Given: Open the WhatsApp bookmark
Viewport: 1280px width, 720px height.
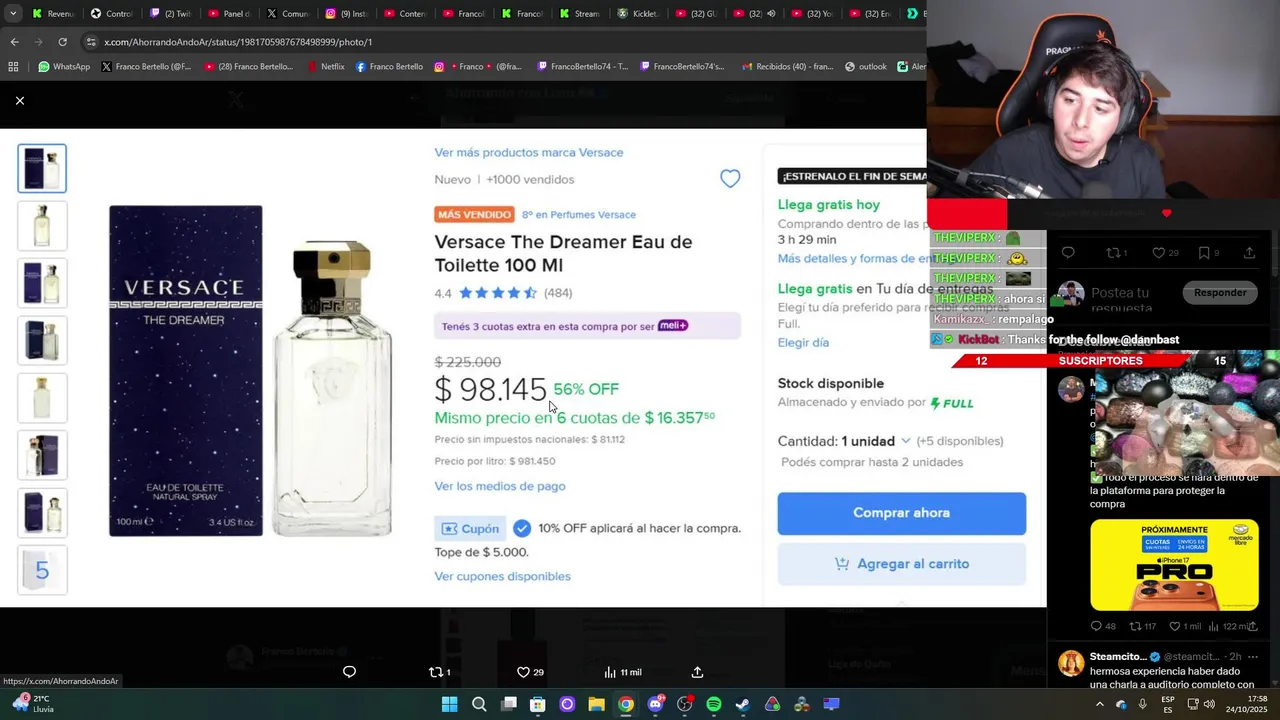Looking at the screenshot, I should (64, 67).
